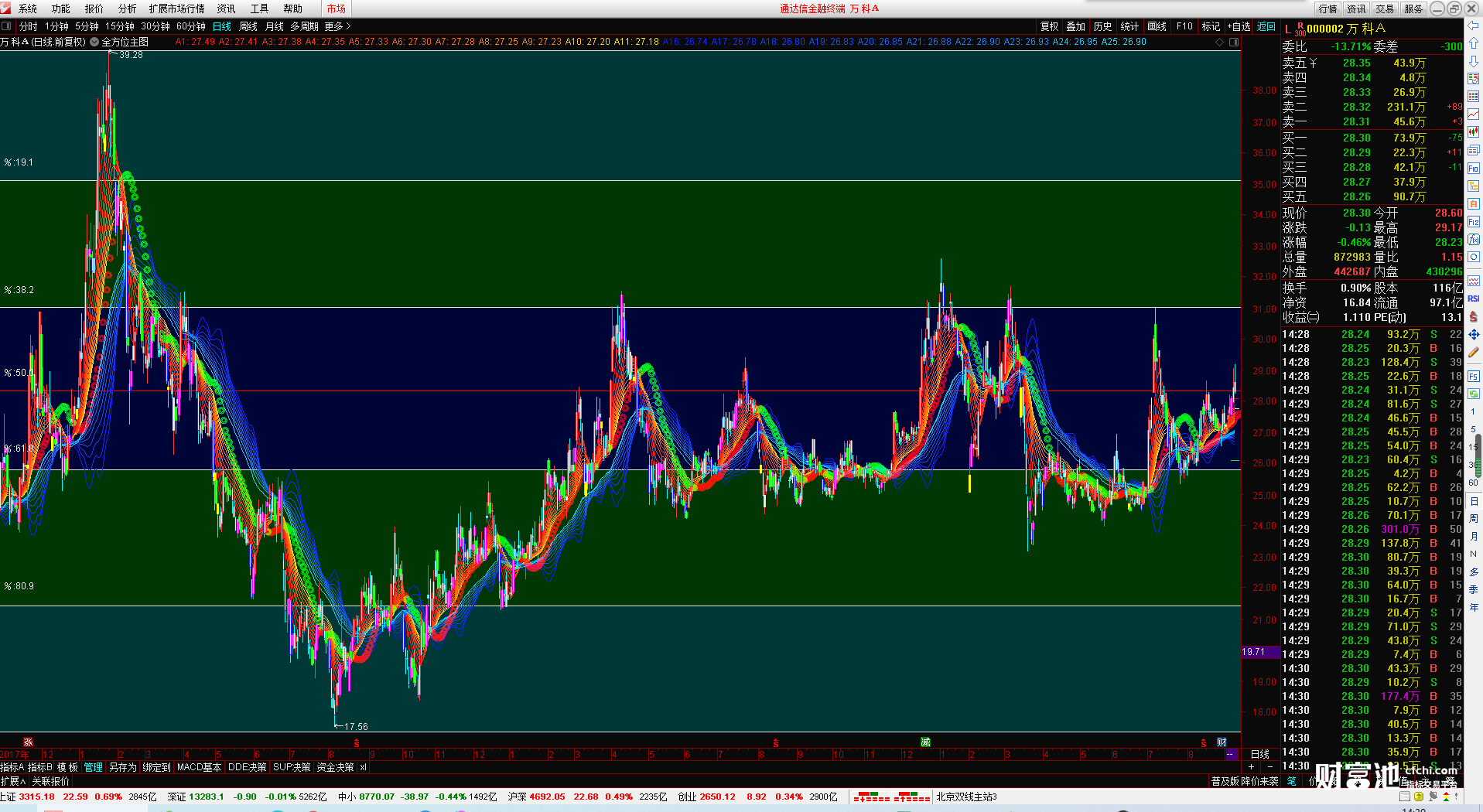The width and height of the screenshot is (1483, 812).
Task: Select the 60 minute period in sidebar
Action: coord(1474,483)
